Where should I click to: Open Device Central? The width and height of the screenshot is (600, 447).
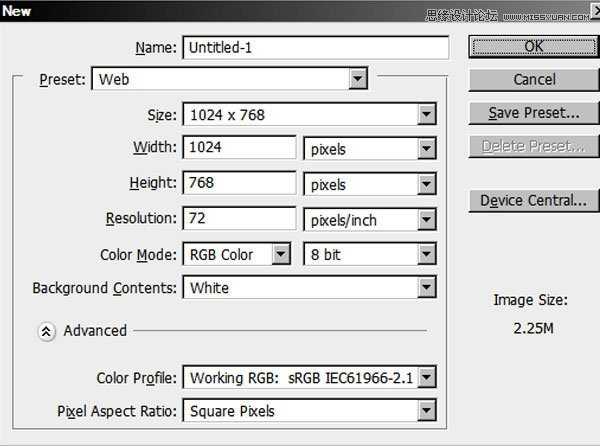(x=534, y=201)
